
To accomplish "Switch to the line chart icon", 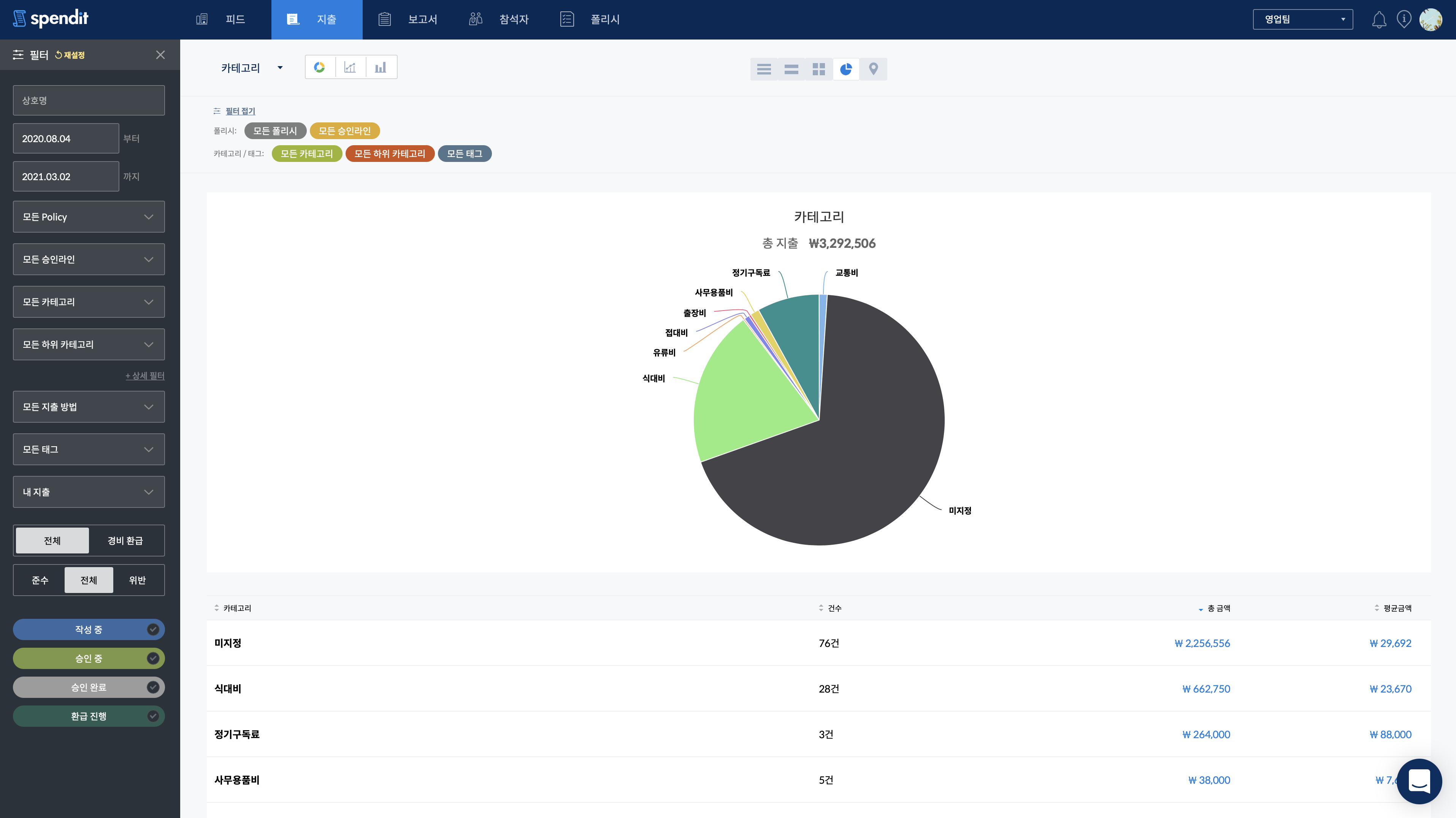I will (350, 67).
